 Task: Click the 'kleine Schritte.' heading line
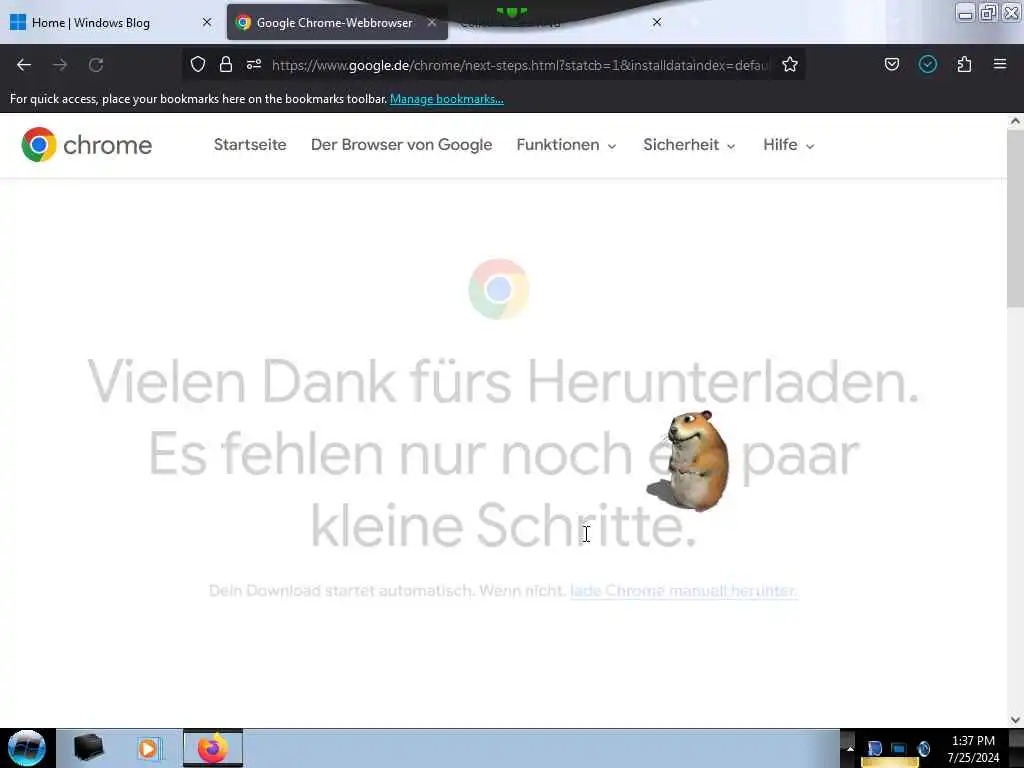[504, 526]
